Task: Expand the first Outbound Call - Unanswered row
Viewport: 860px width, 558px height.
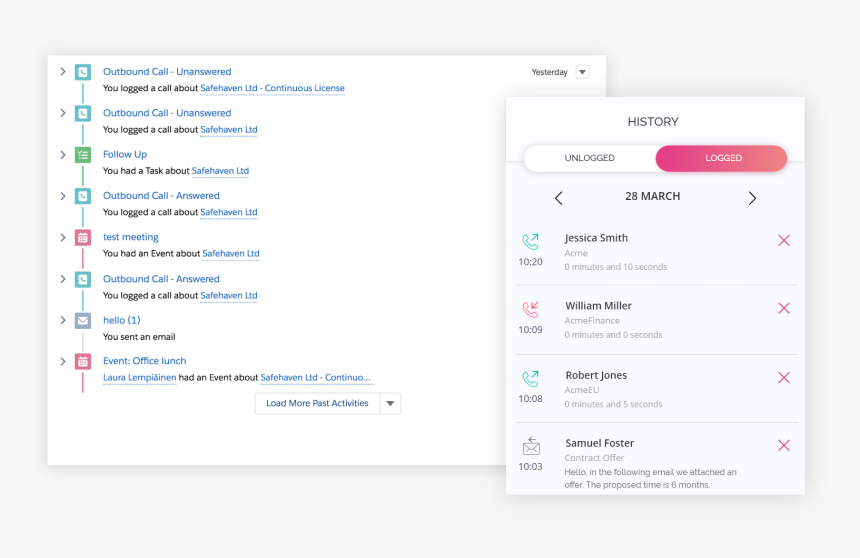Action: (63, 71)
